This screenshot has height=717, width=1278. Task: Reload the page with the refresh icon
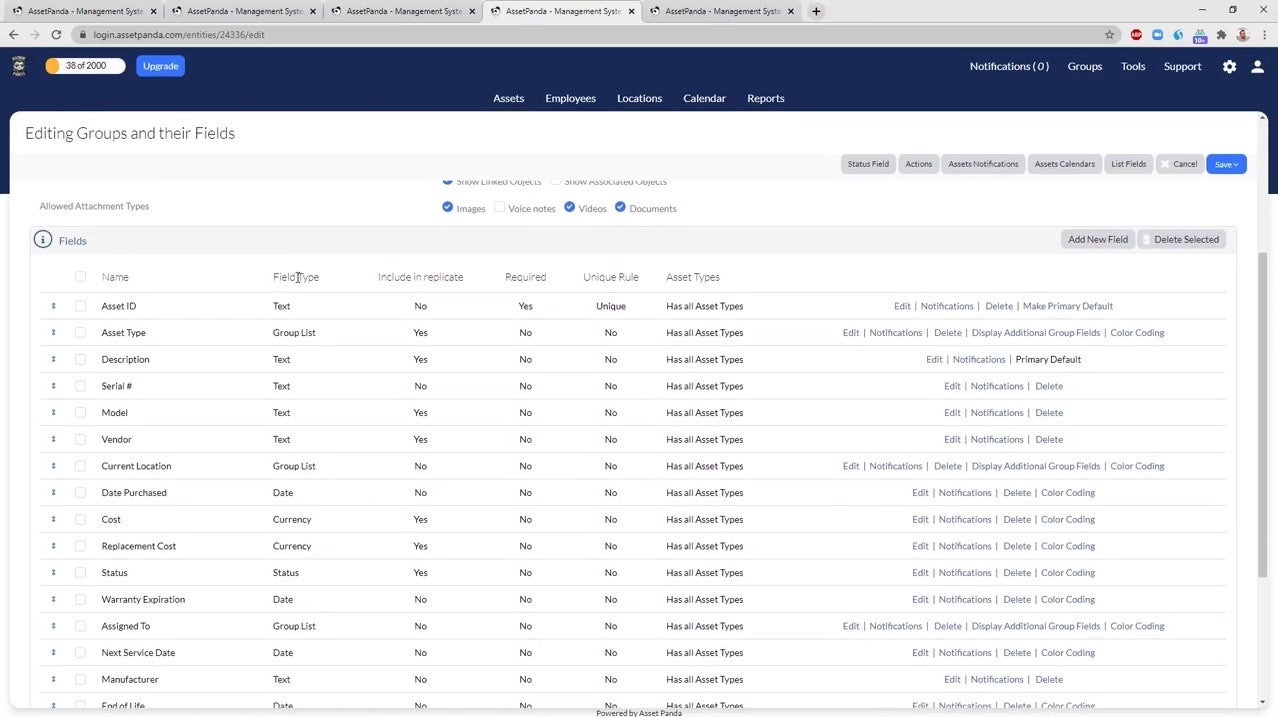pos(56,34)
